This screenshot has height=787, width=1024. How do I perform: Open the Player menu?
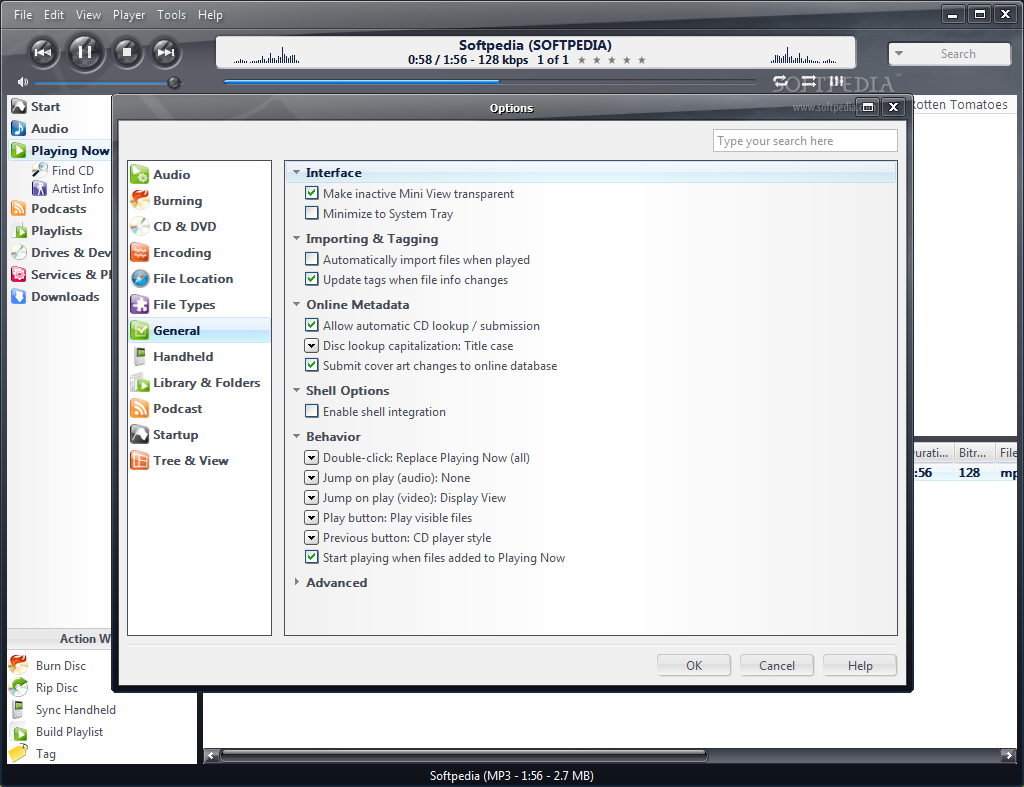pos(129,14)
